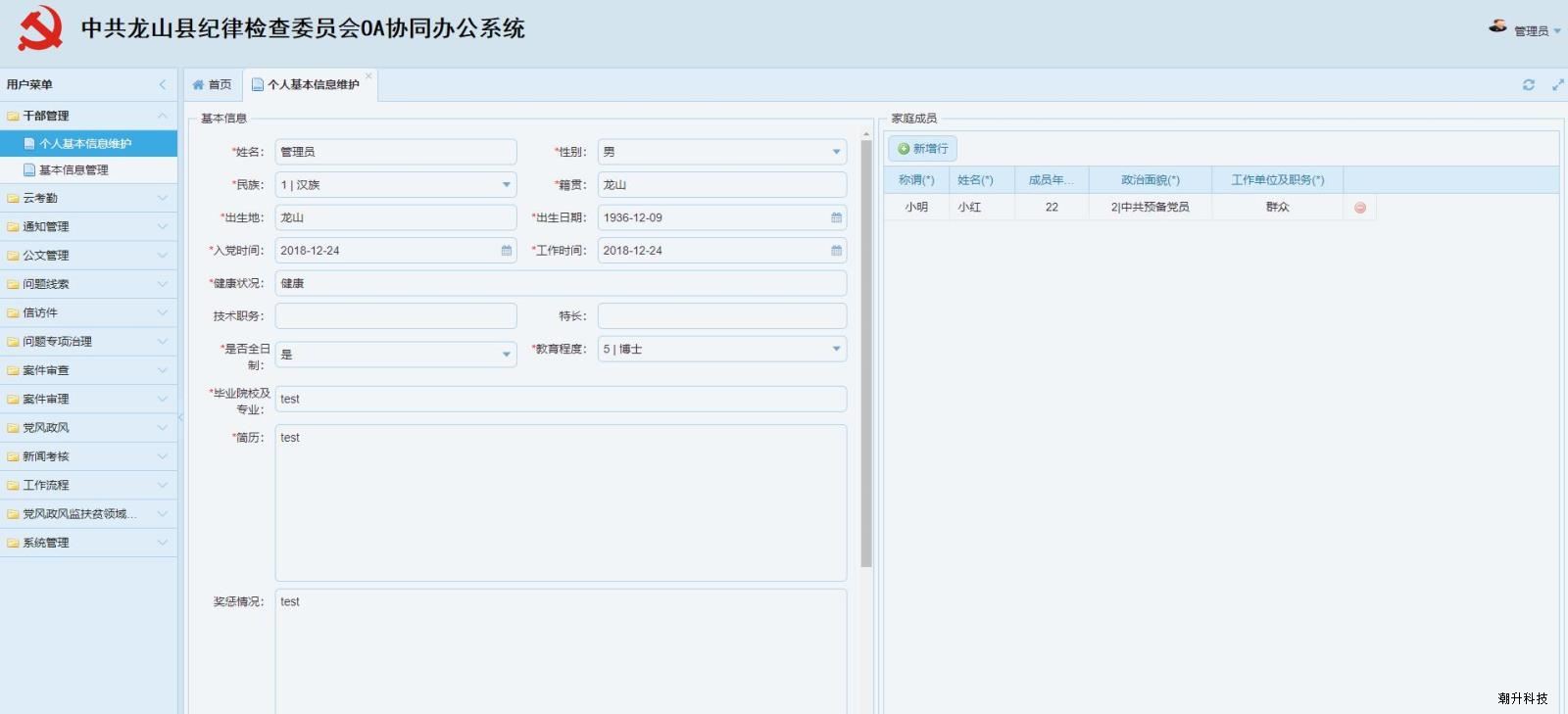This screenshot has height=714, width=1568.
Task: Click inside the 简历 text area
Action: tap(561, 502)
